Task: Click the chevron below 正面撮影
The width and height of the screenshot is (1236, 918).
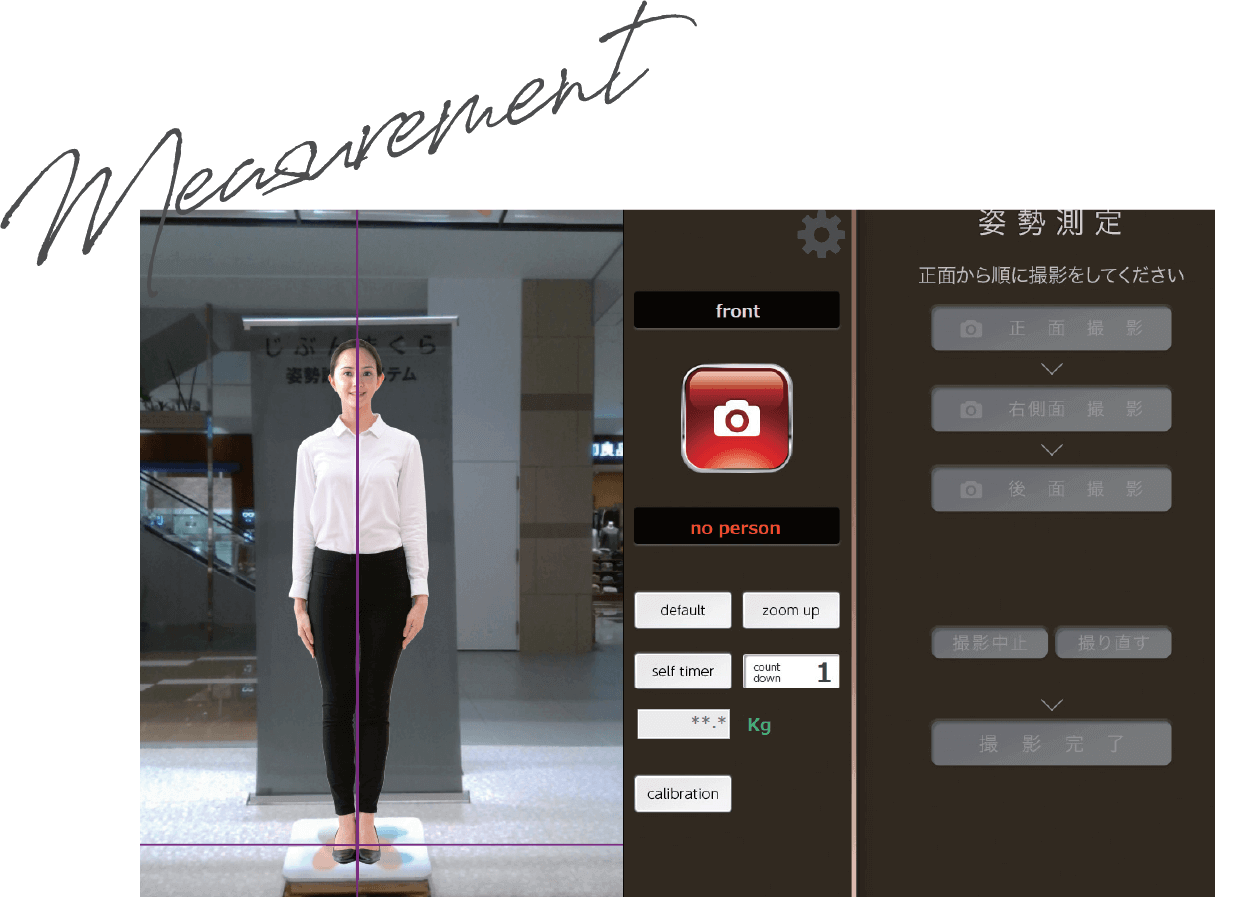Action: pos(1051,369)
